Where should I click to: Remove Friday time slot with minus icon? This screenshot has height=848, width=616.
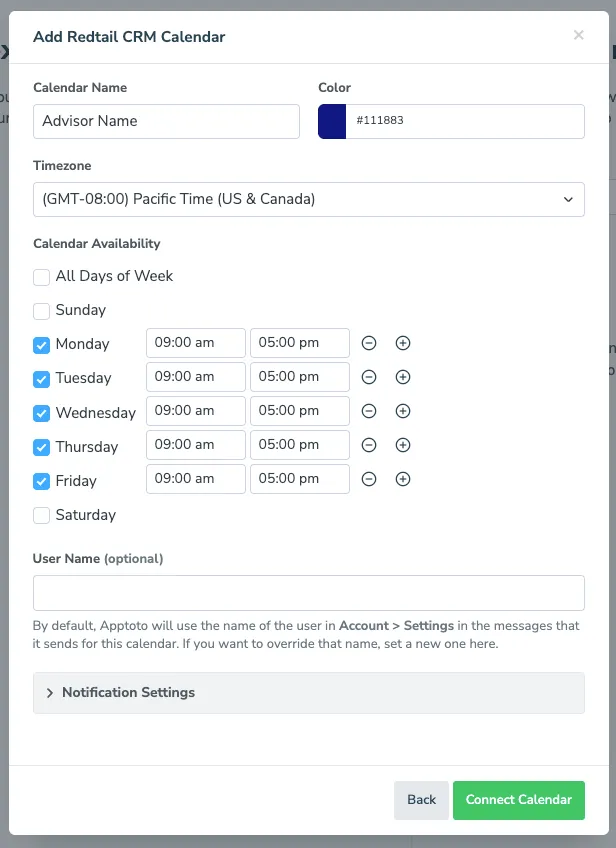369,479
